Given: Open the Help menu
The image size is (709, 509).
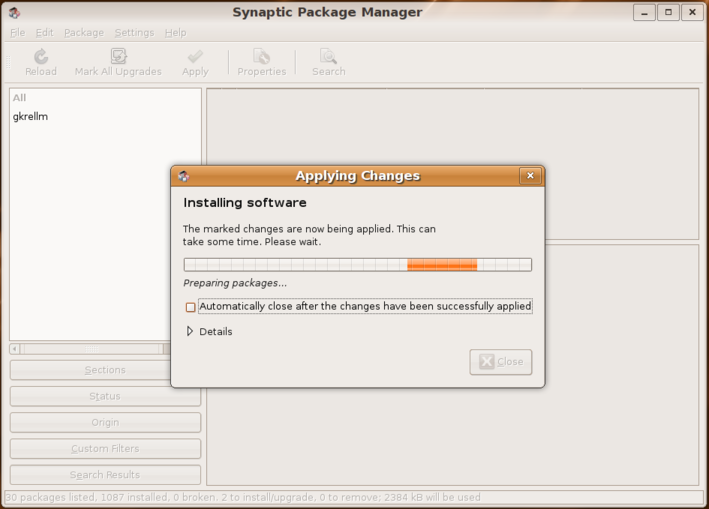Looking at the screenshot, I should (x=175, y=33).
